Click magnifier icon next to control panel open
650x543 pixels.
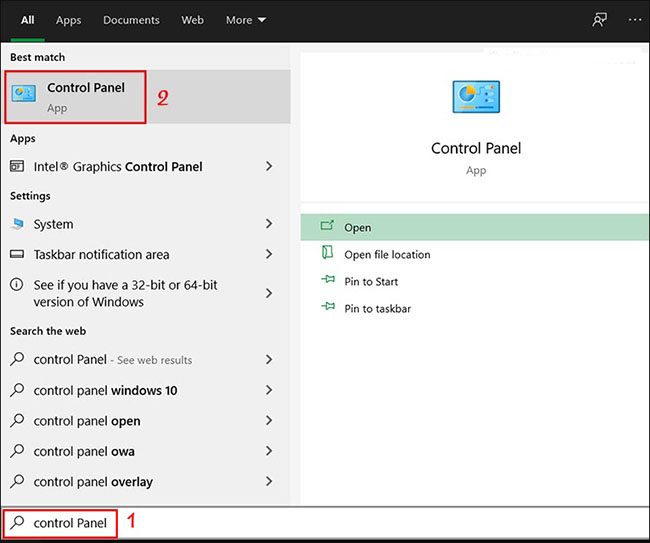coord(17,420)
